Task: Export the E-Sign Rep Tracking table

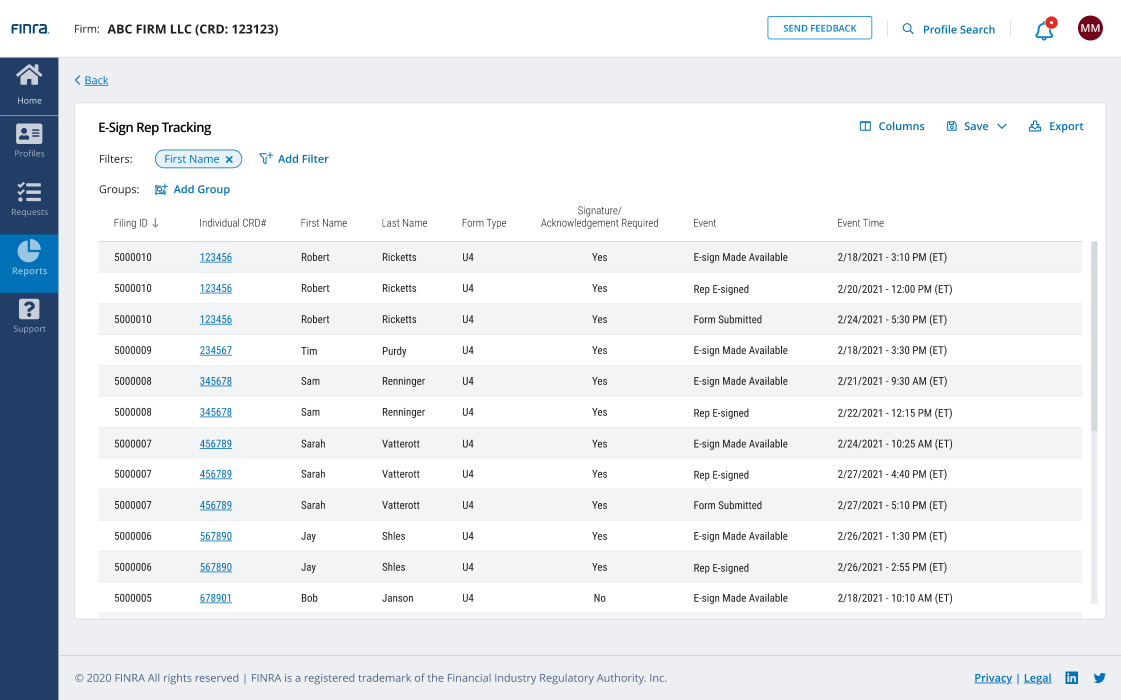Action: 1056,126
